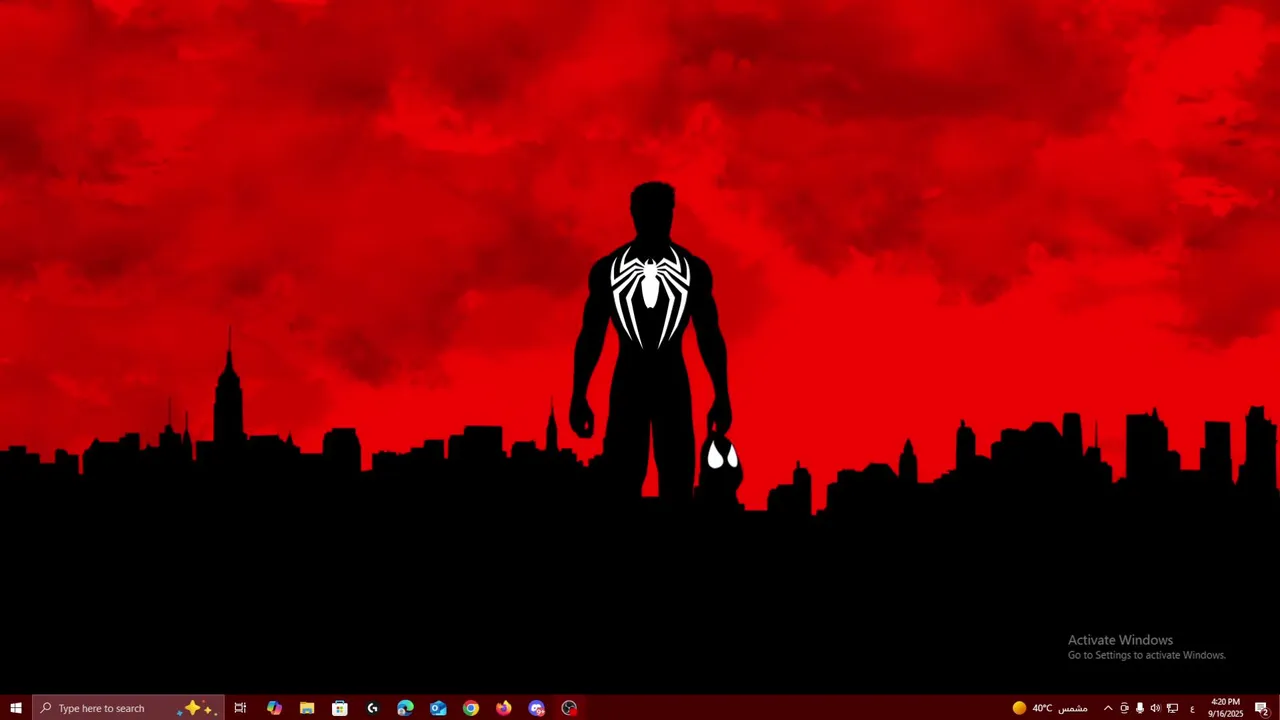Expand the hidden system tray icons
Viewport: 1280px width, 720px height.
point(1107,708)
